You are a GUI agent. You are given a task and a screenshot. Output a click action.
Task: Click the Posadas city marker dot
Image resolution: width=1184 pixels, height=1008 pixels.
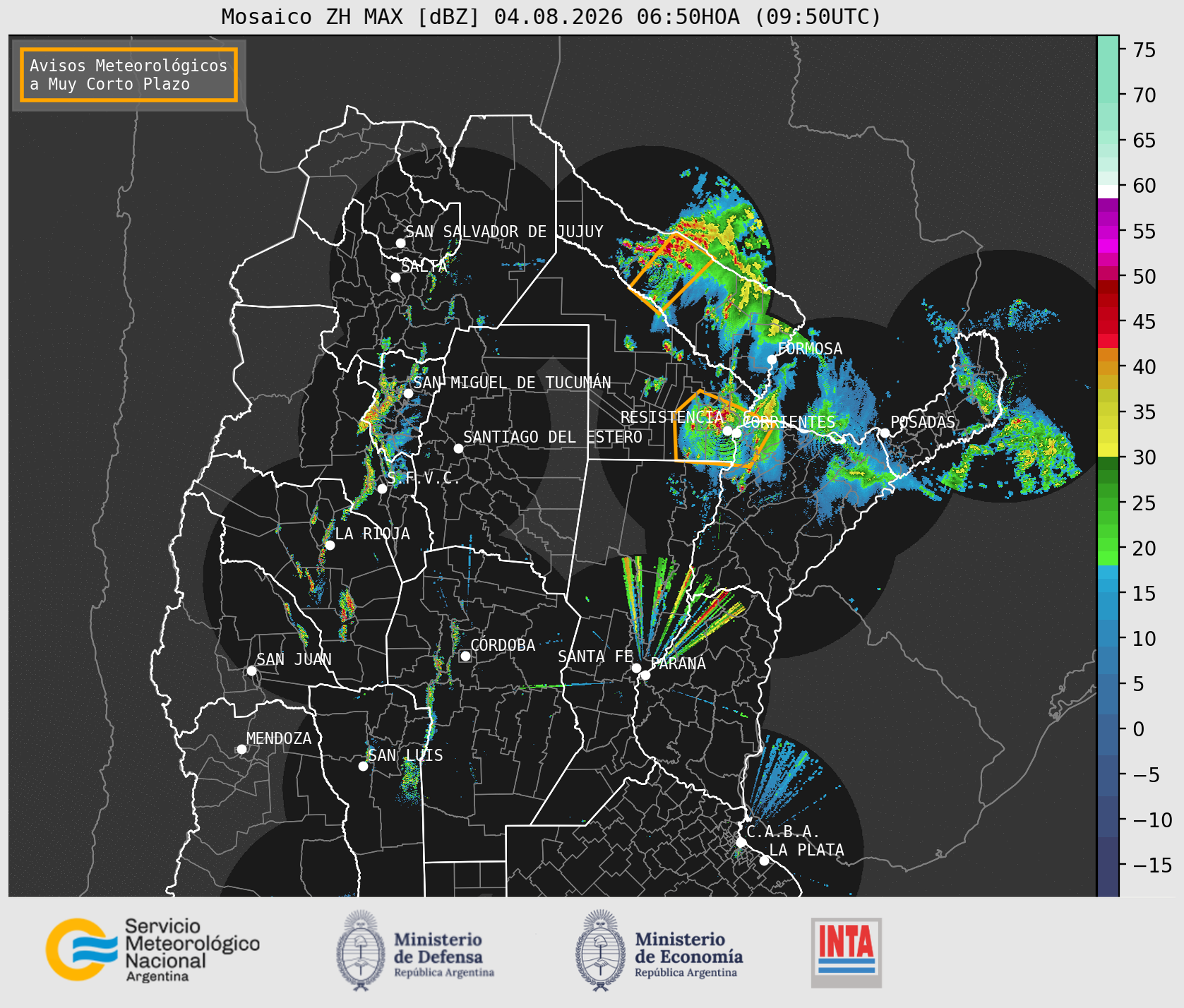tap(884, 433)
